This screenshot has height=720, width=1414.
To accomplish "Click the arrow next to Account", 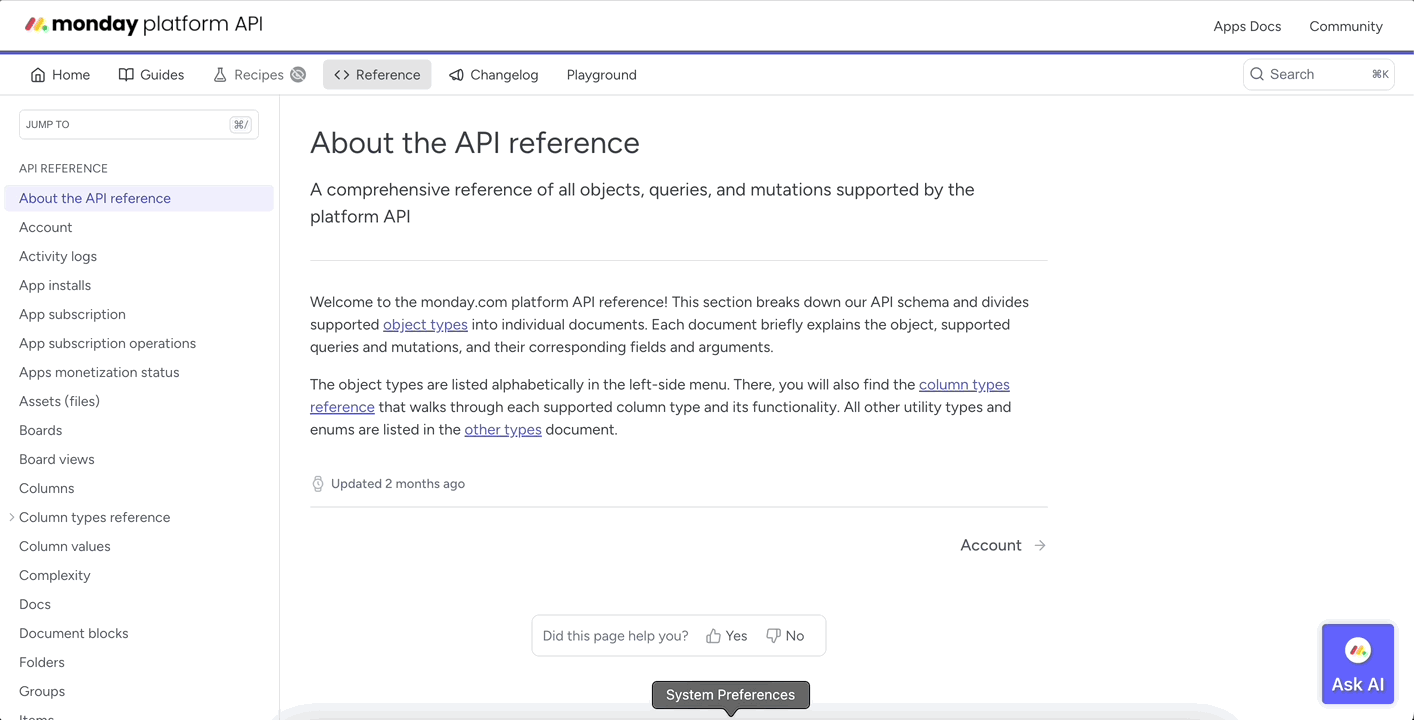I will pos(1040,545).
